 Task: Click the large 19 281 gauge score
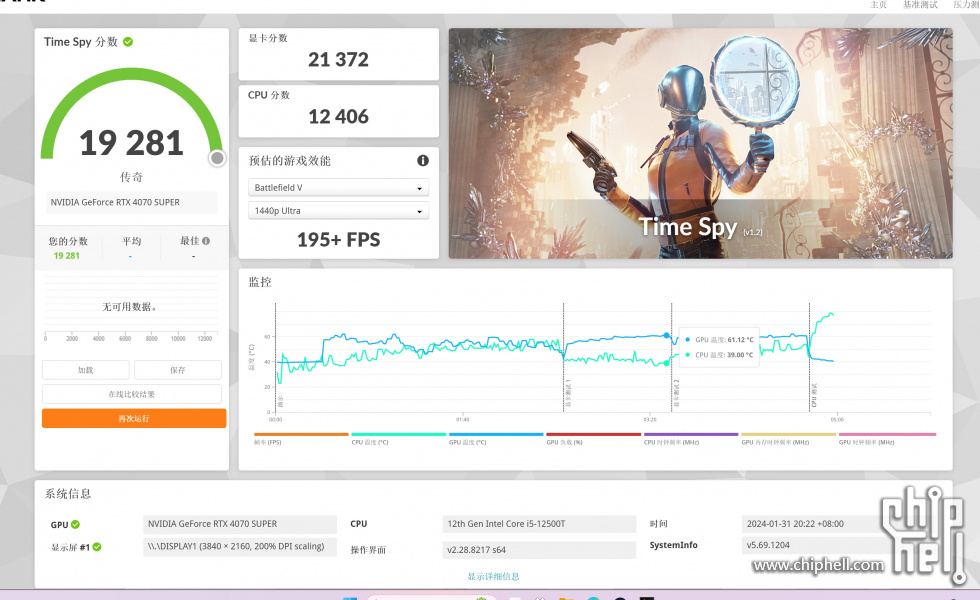pyautogui.click(x=131, y=142)
